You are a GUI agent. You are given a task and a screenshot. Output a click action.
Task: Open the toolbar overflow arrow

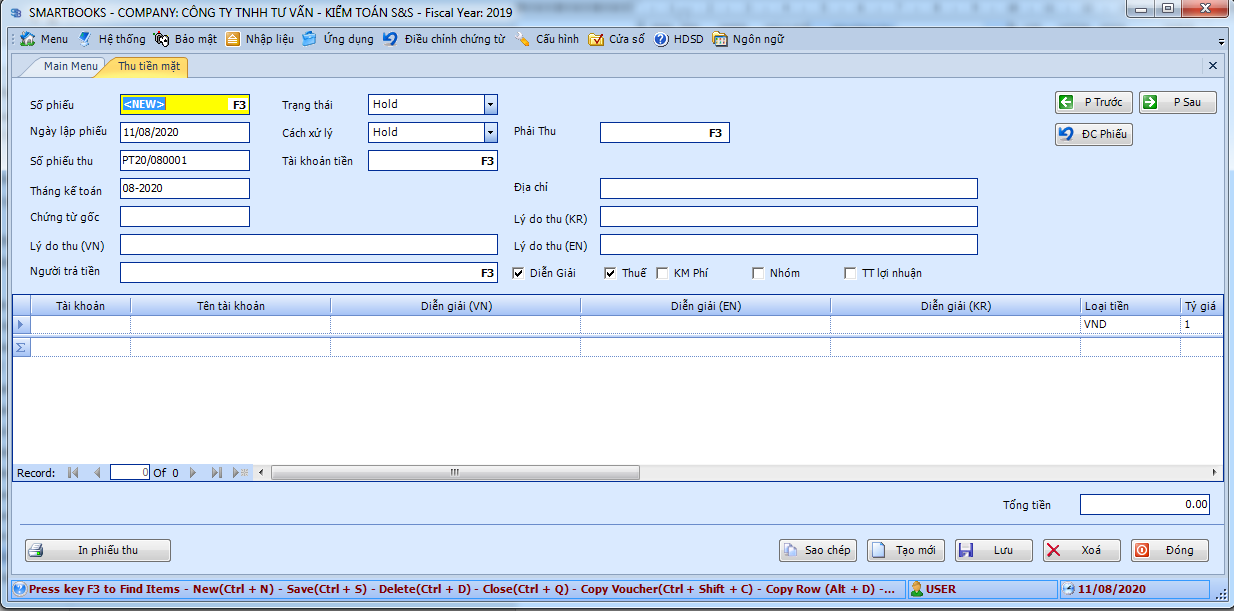[1221, 42]
